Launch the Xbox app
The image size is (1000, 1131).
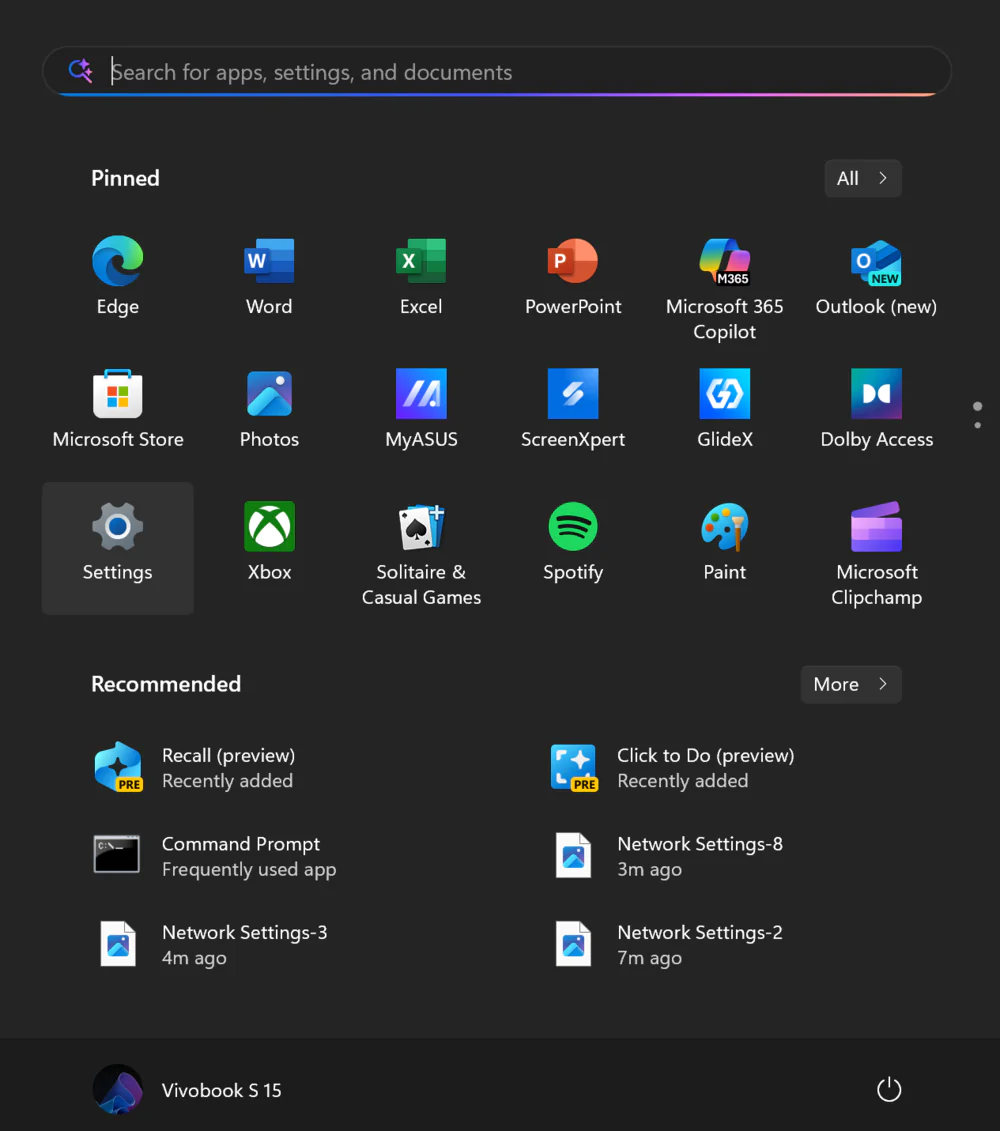269,542
